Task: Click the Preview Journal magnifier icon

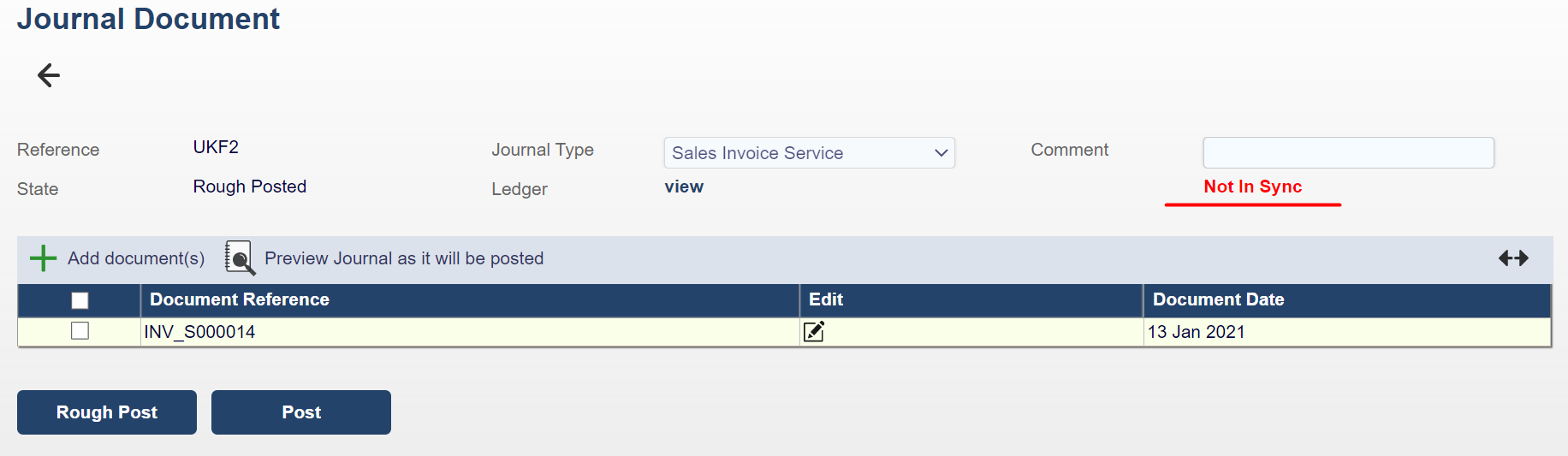Action: tap(240, 258)
